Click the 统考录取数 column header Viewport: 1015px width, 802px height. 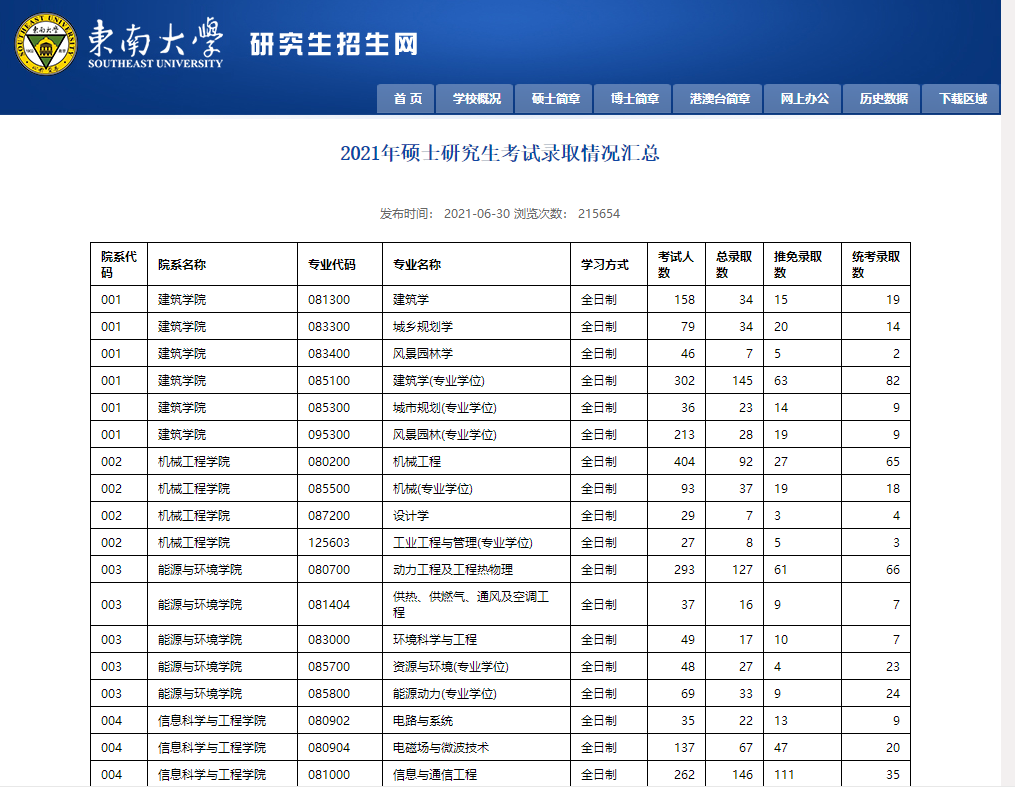click(x=876, y=264)
